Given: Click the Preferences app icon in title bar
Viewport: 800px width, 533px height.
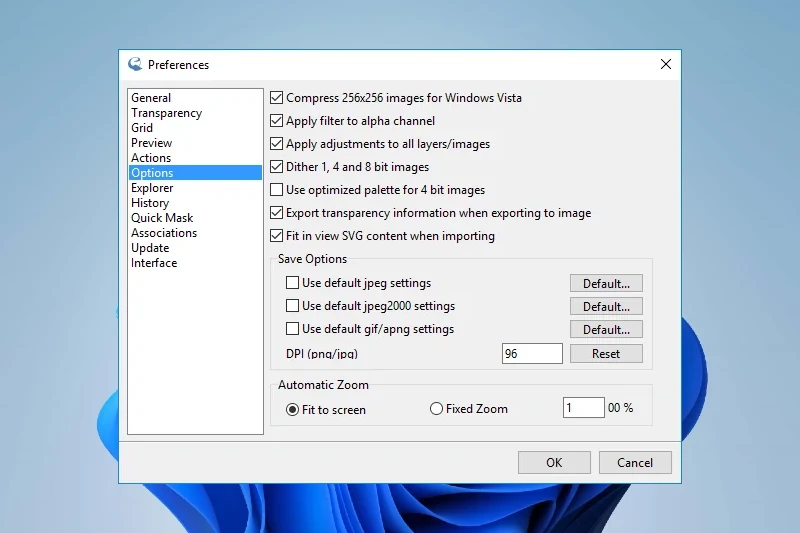Looking at the screenshot, I should 135,65.
